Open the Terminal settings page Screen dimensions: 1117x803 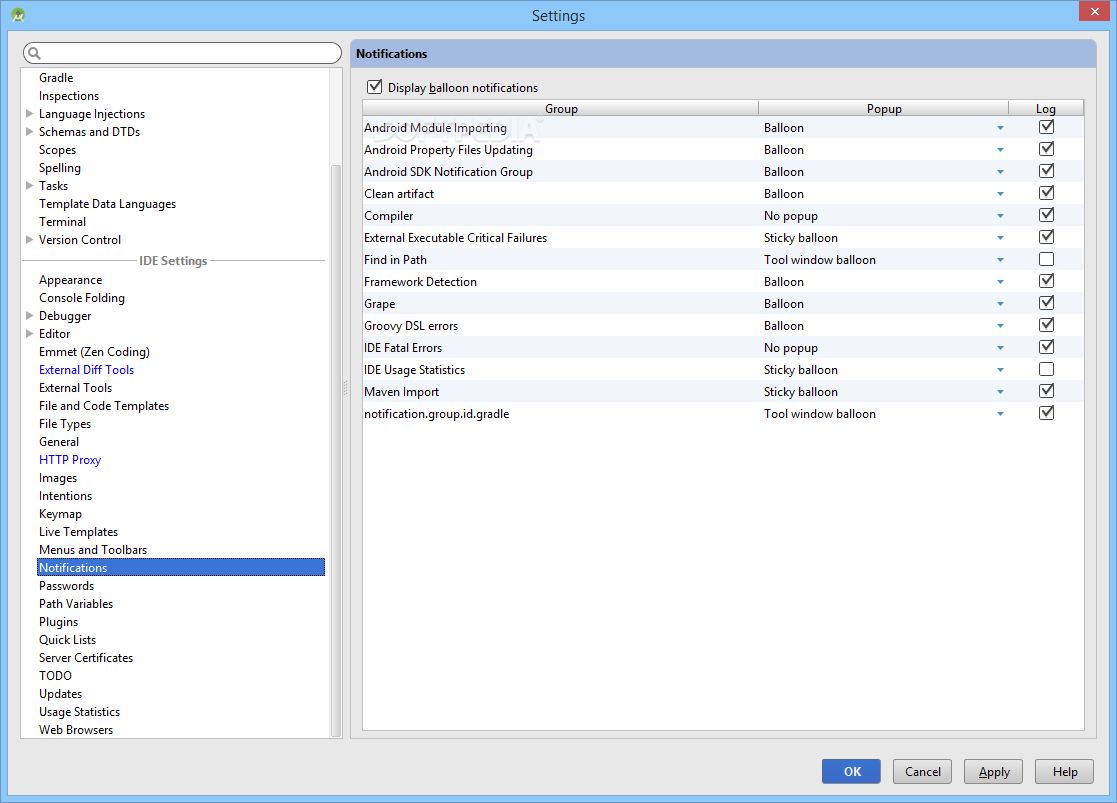point(63,222)
